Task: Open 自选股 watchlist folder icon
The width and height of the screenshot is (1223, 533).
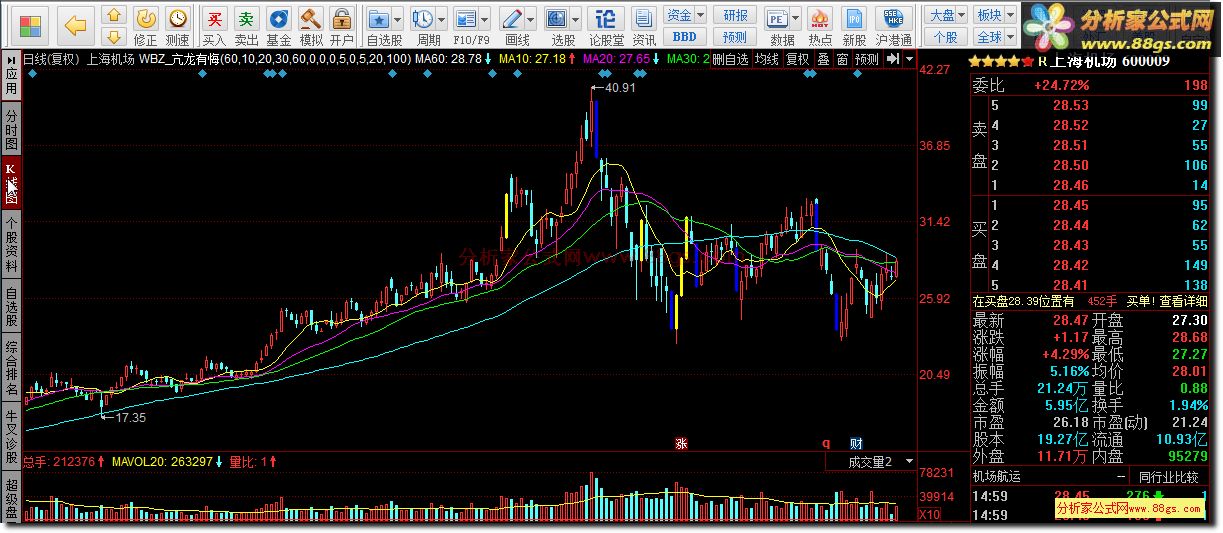Action: pyautogui.click(x=378, y=18)
